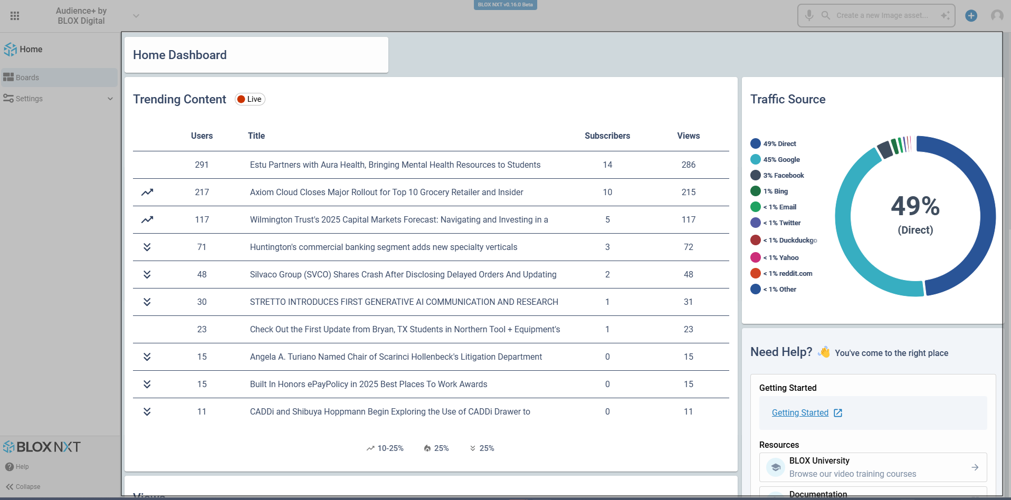Click the BLOX University graduation cap icon

[x=775, y=467]
